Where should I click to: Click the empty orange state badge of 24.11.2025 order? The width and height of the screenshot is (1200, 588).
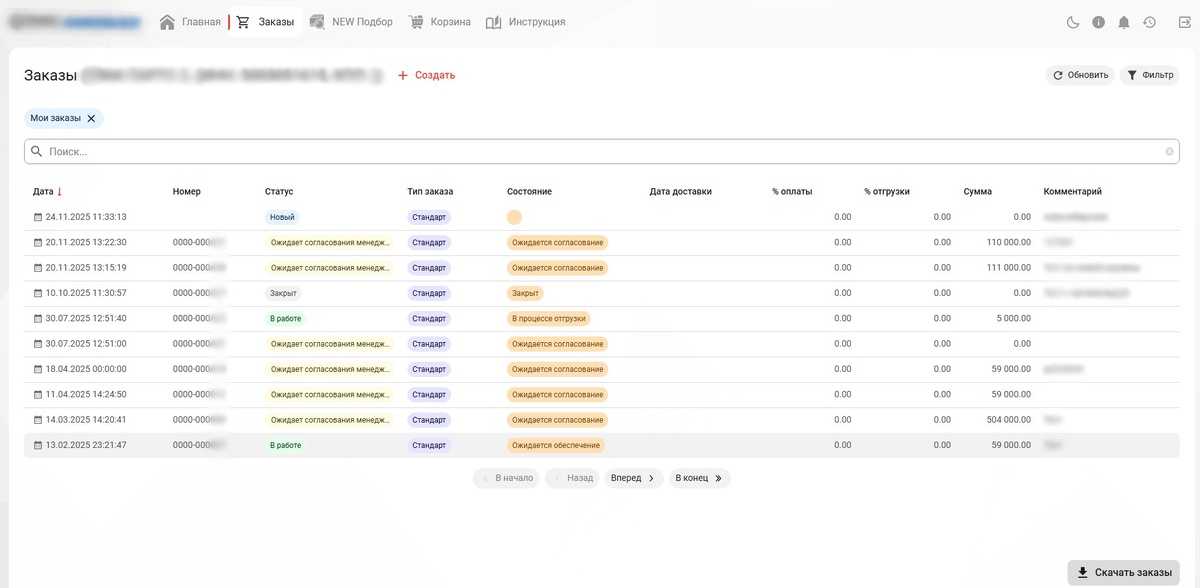[x=515, y=217]
